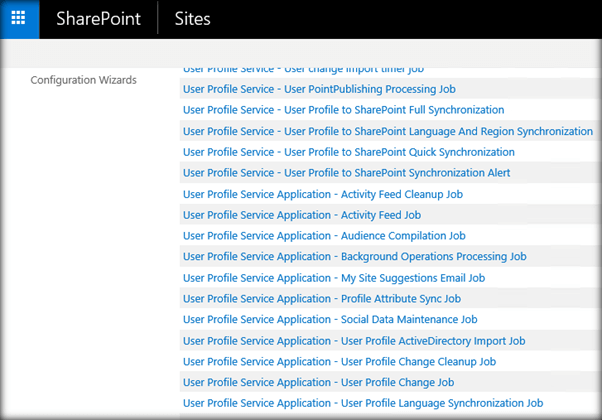Open User Profile to SharePoint Full Synchronization

pos(343,110)
